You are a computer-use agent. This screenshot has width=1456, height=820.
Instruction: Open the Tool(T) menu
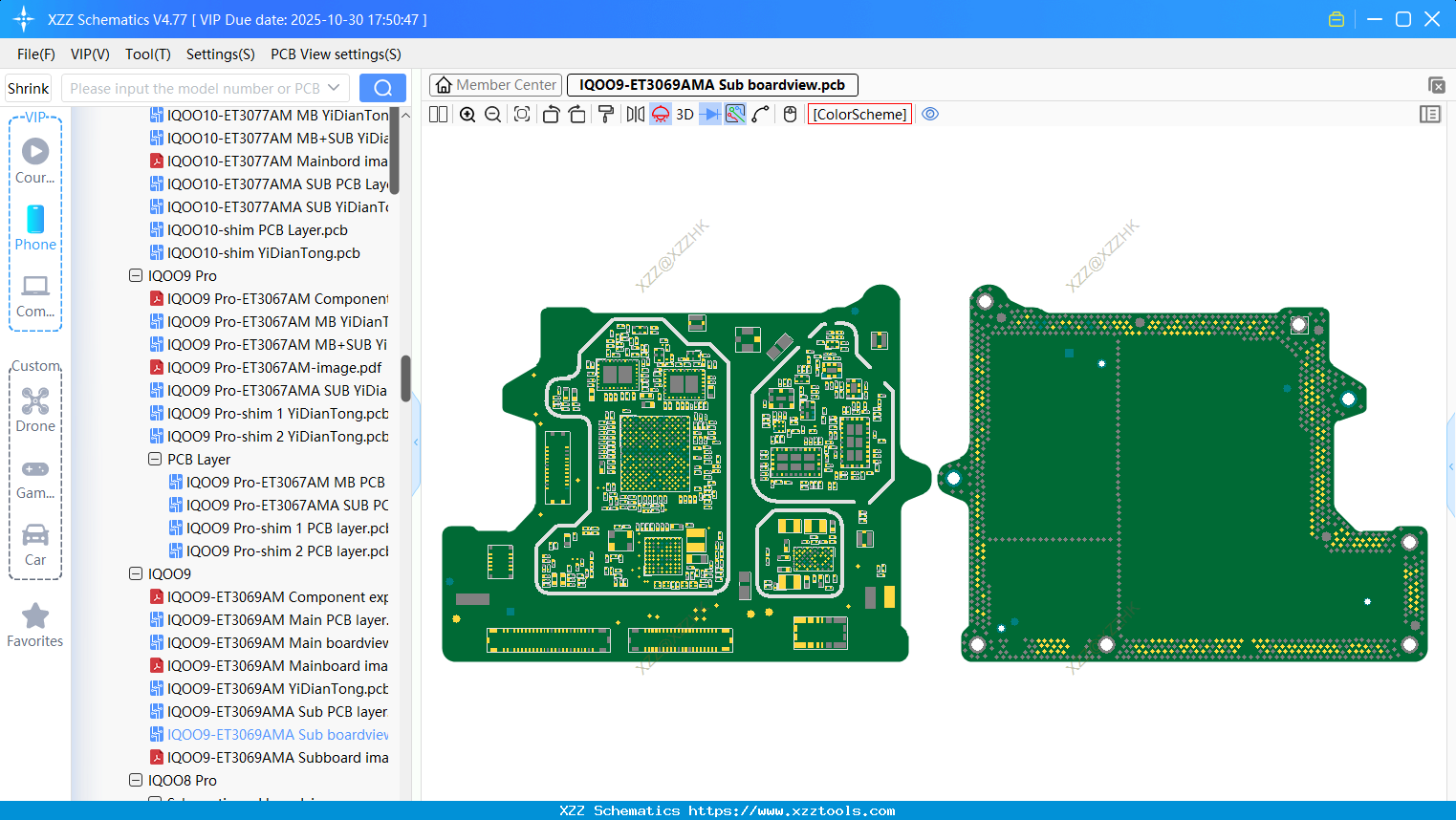(147, 54)
